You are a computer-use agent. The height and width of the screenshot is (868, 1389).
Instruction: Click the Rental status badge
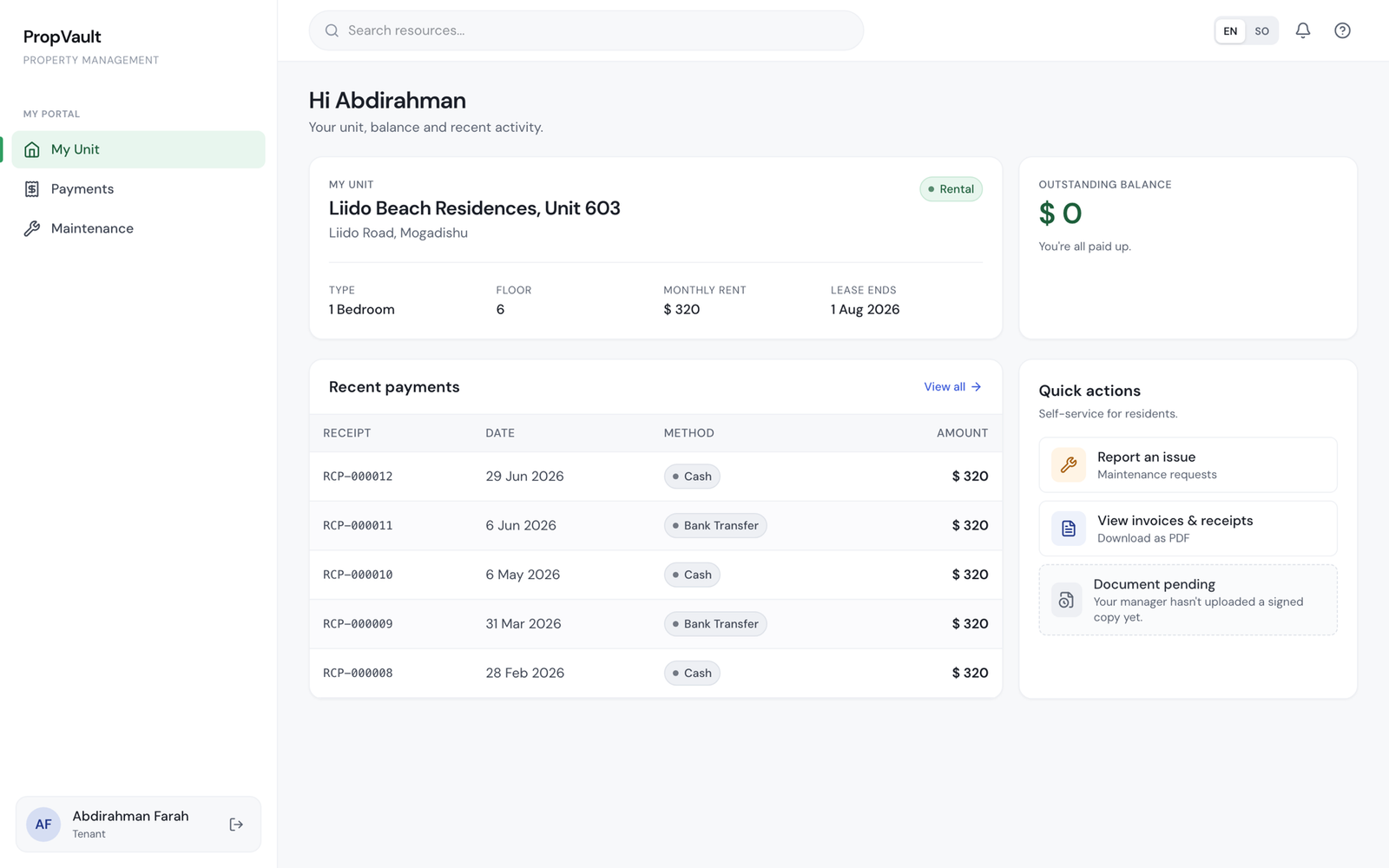click(951, 189)
